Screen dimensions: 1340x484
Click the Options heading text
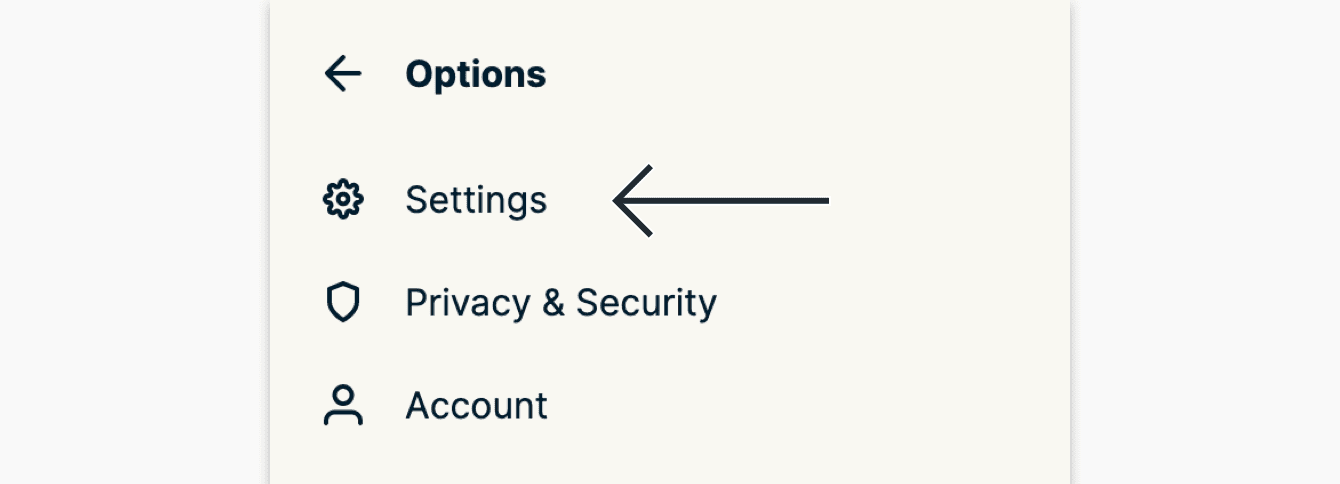tap(476, 74)
